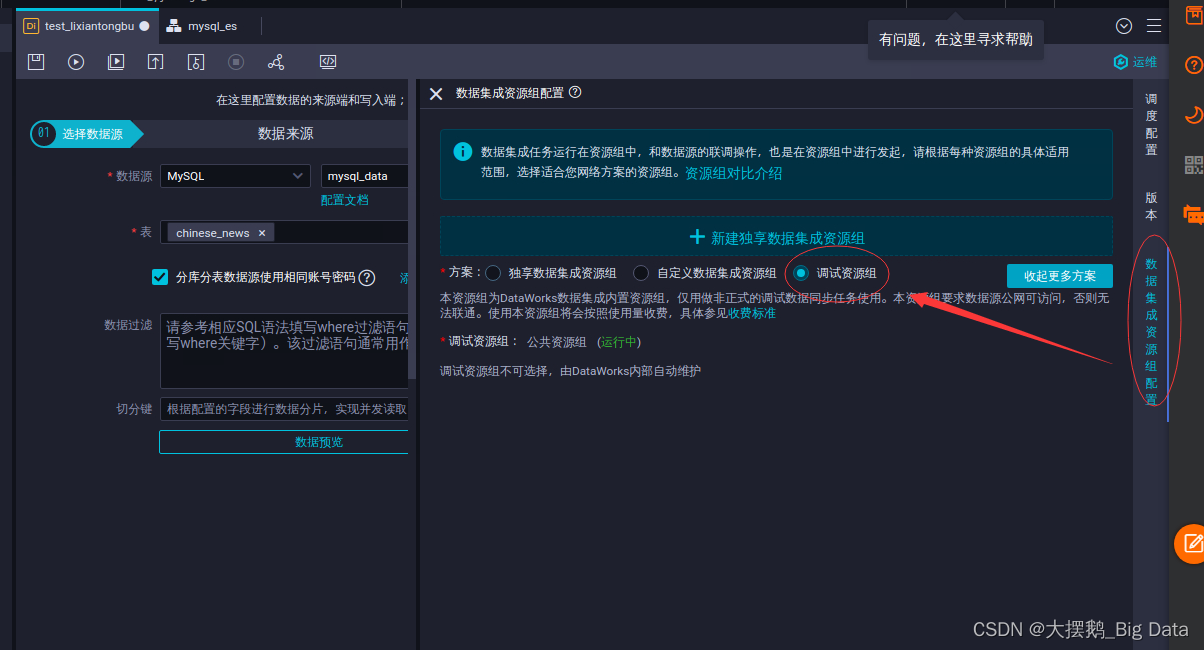Open 配置文档 link
Image resolution: width=1204 pixels, height=650 pixels.
tap(344, 200)
